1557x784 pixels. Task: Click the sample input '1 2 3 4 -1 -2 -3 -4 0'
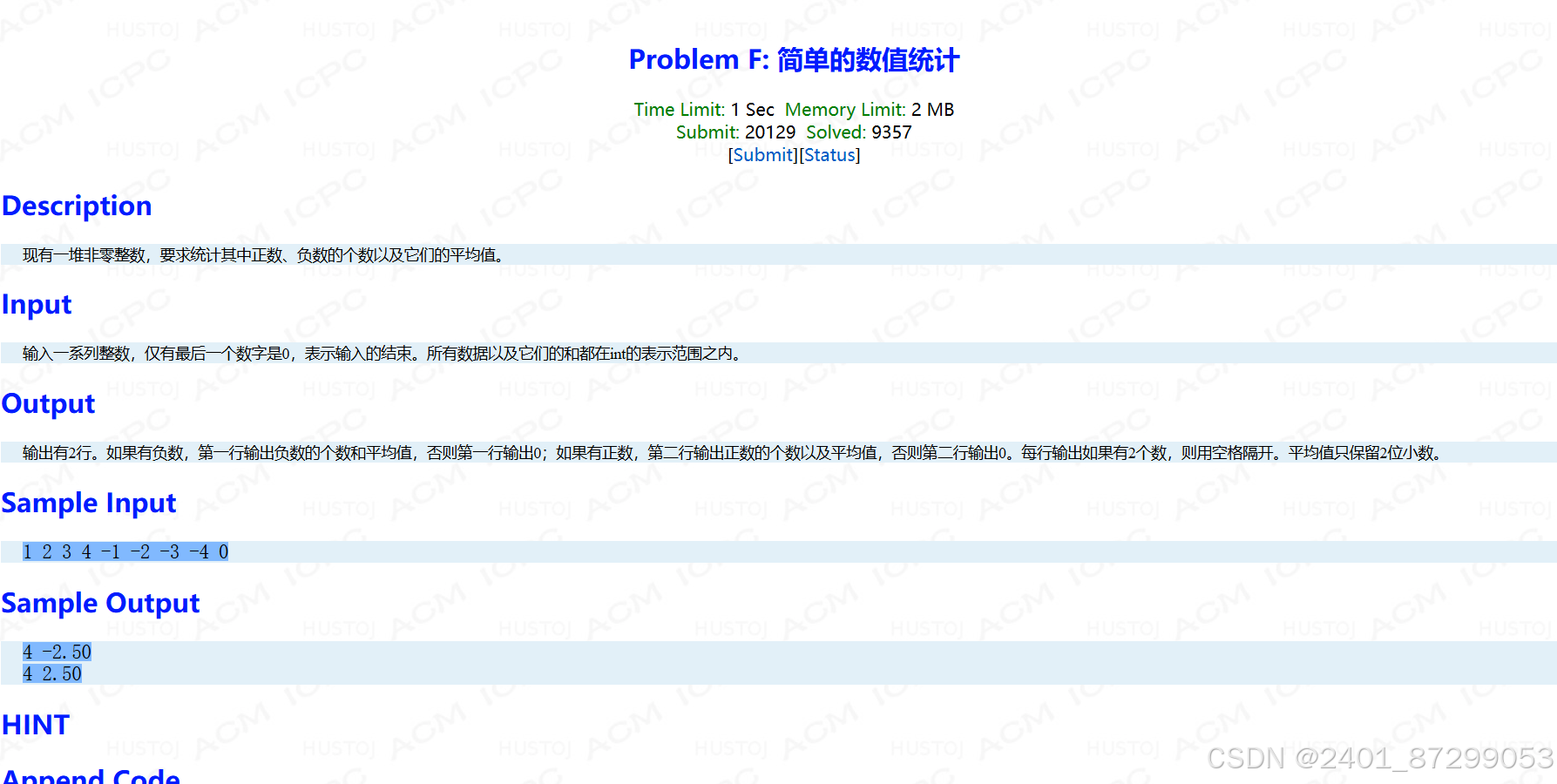pyautogui.click(x=125, y=552)
